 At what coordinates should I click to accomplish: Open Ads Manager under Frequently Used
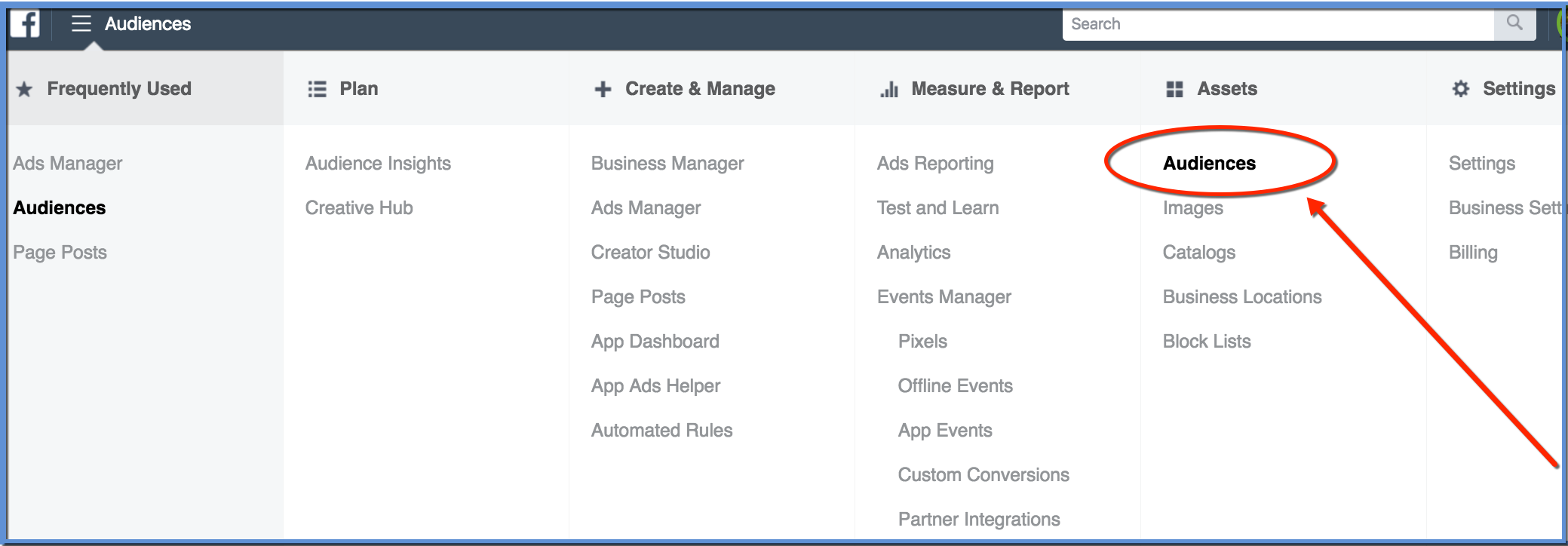tap(68, 164)
